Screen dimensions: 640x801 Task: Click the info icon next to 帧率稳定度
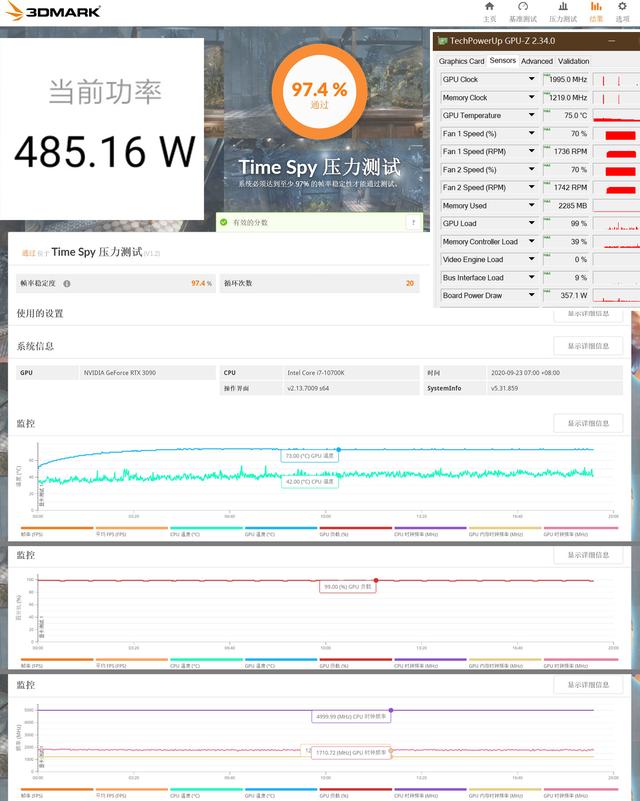pos(67,284)
